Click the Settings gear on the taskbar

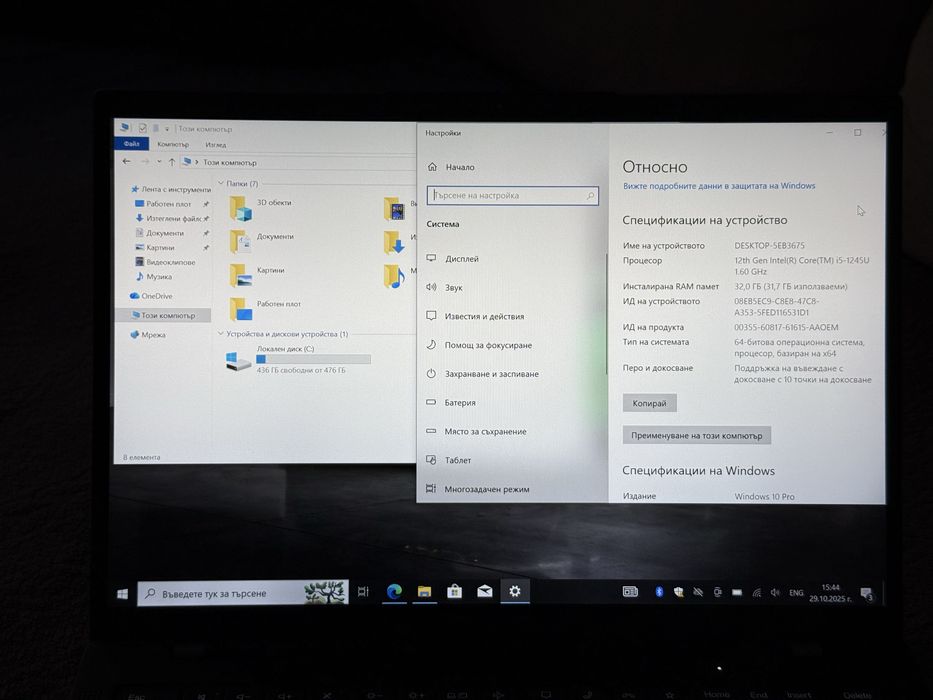coord(515,591)
